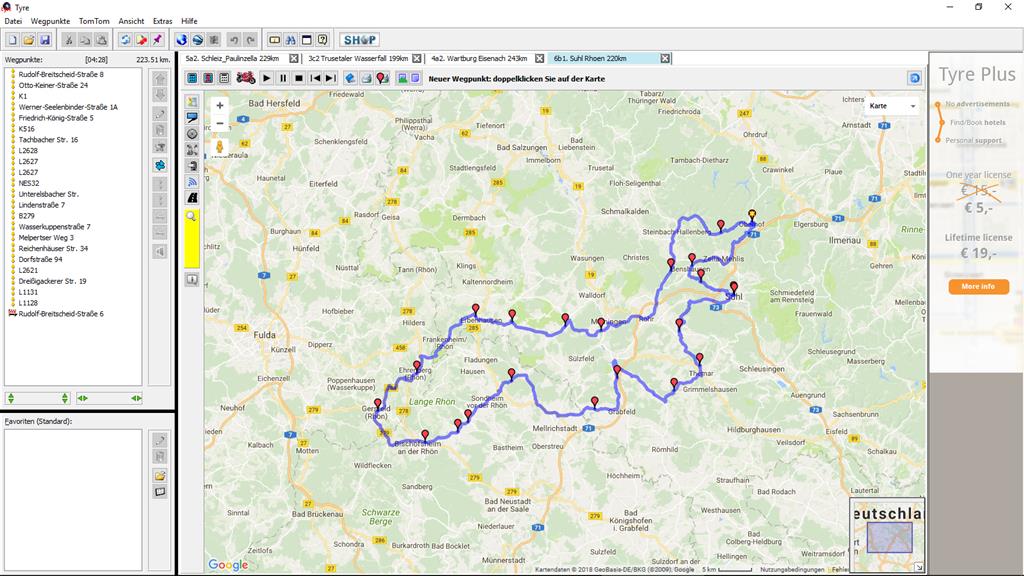Image resolution: width=1024 pixels, height=576 pixels.
Task: Select waypoint Rudolf-Breitscheid-Straße 8
Action: (61, 74)
